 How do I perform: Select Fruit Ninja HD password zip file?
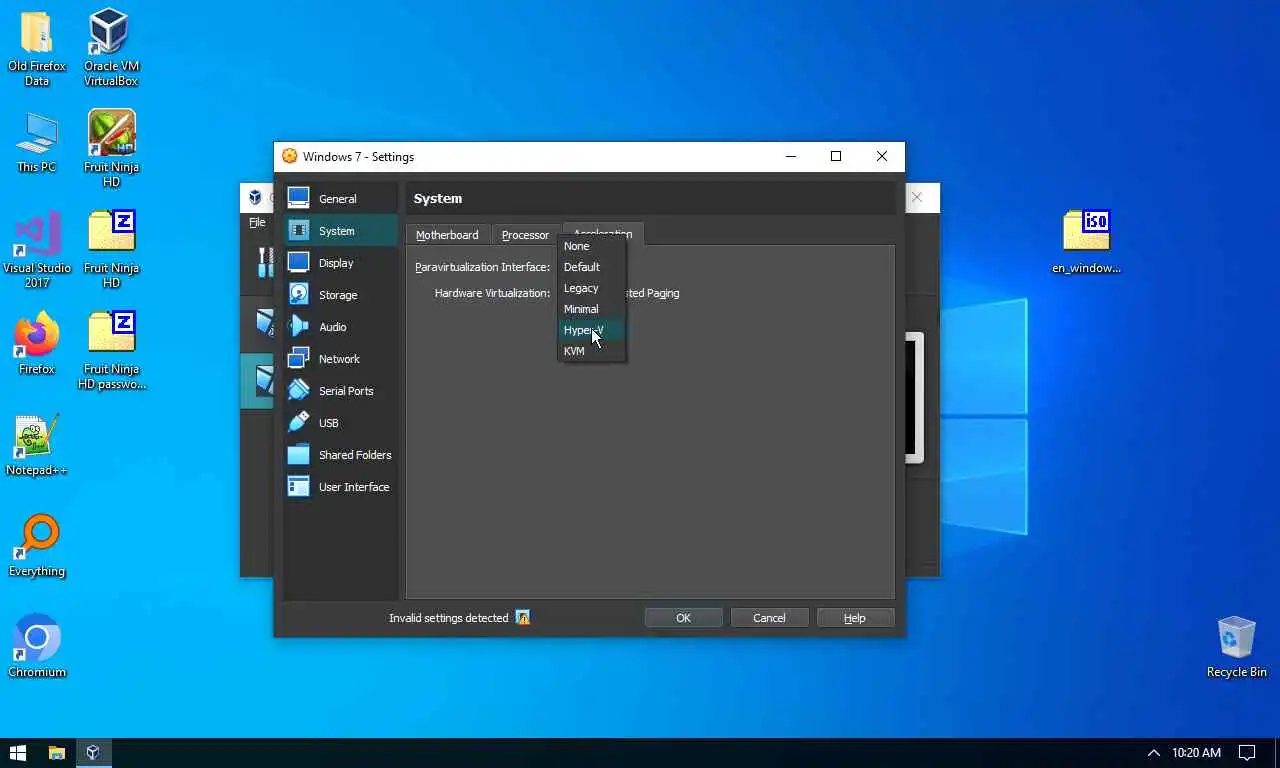click(x=111, y=350)
